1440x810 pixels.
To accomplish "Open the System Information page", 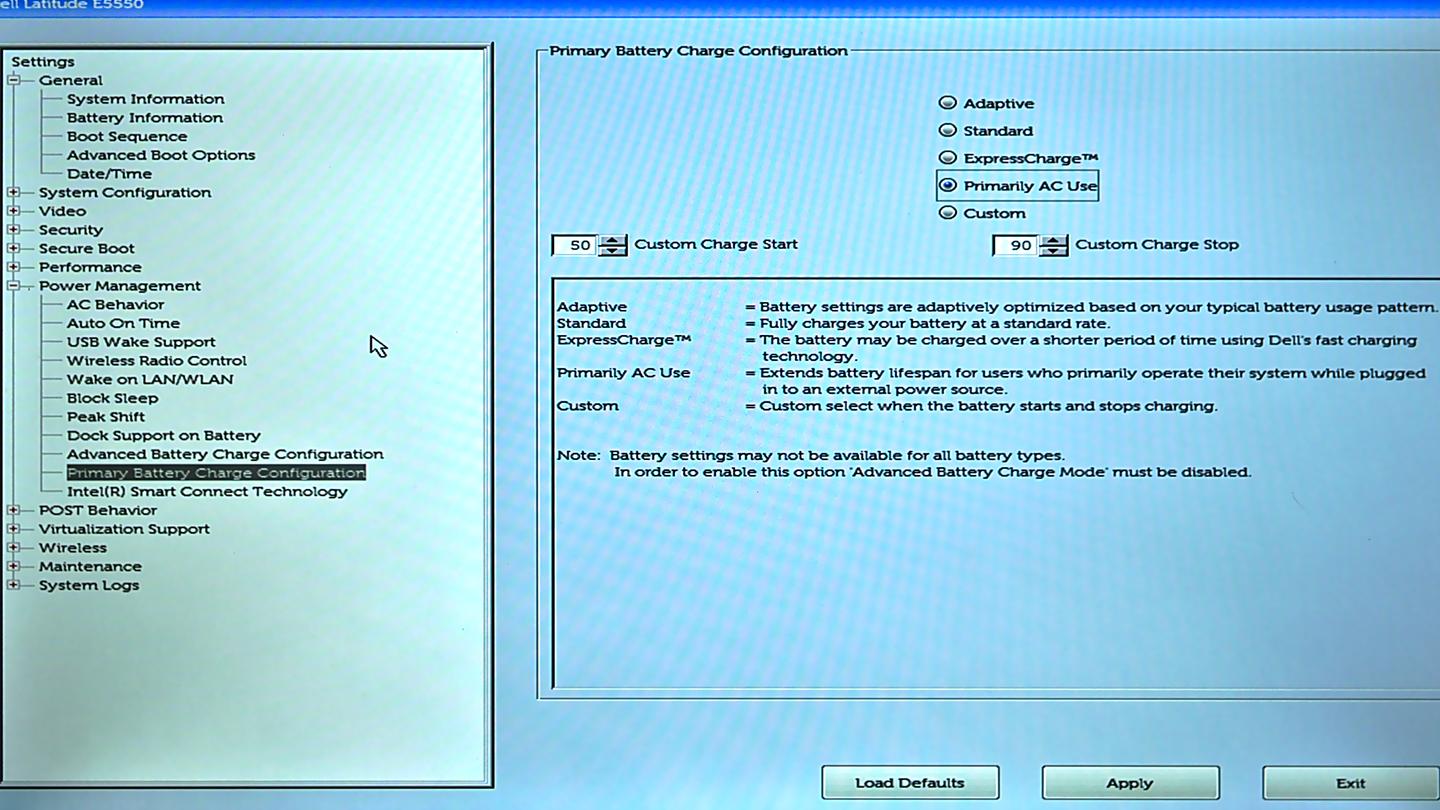I will click(x=145, y=98).
